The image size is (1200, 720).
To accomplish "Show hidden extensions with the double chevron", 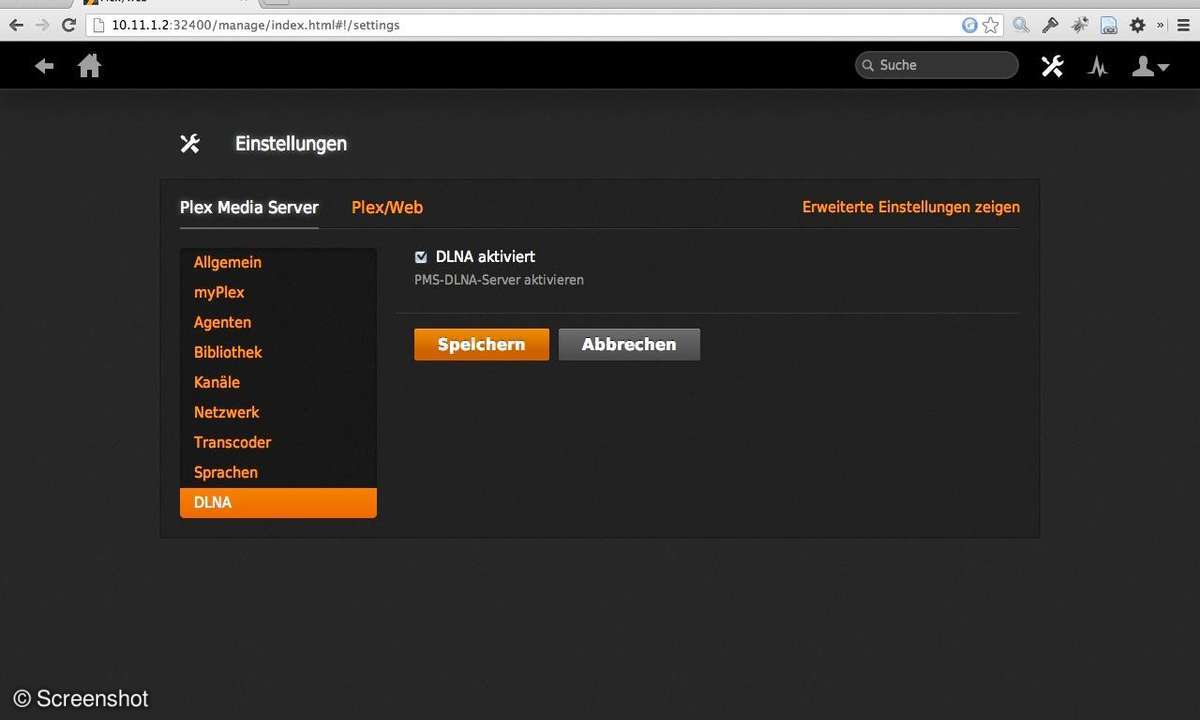I will pos(1160,25).
